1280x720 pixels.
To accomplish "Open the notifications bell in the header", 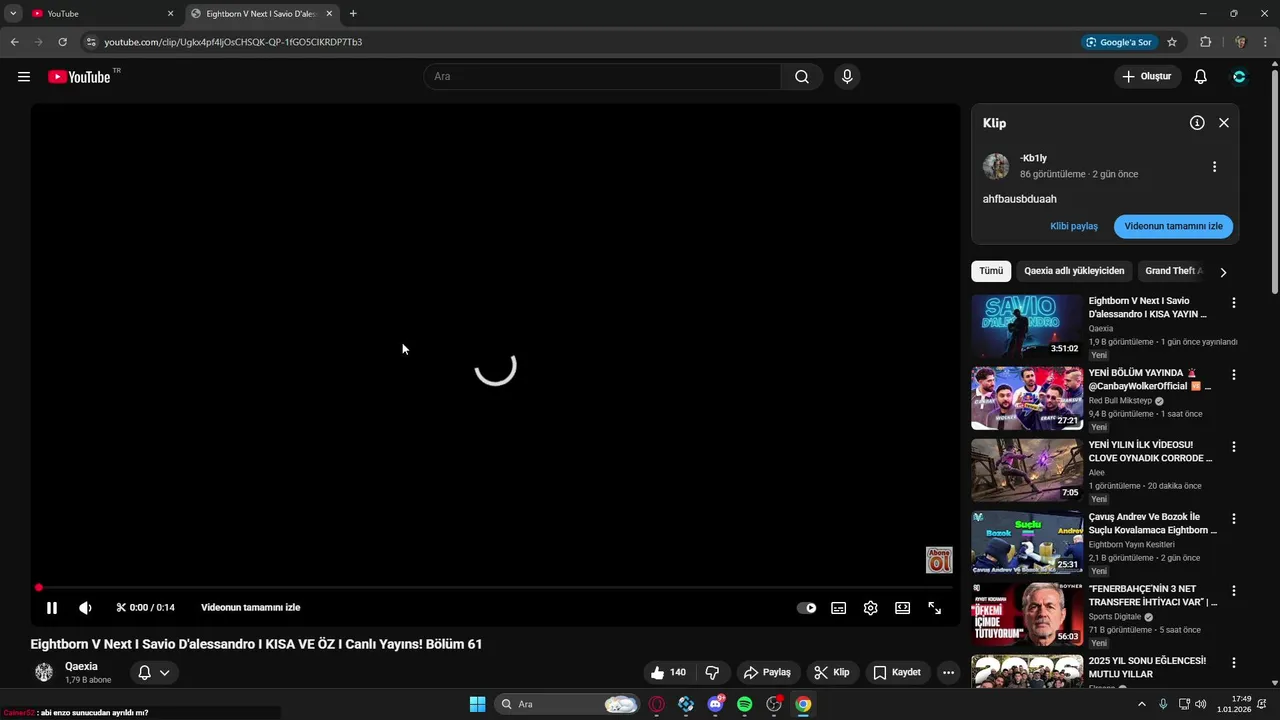I will (1201, 77).
